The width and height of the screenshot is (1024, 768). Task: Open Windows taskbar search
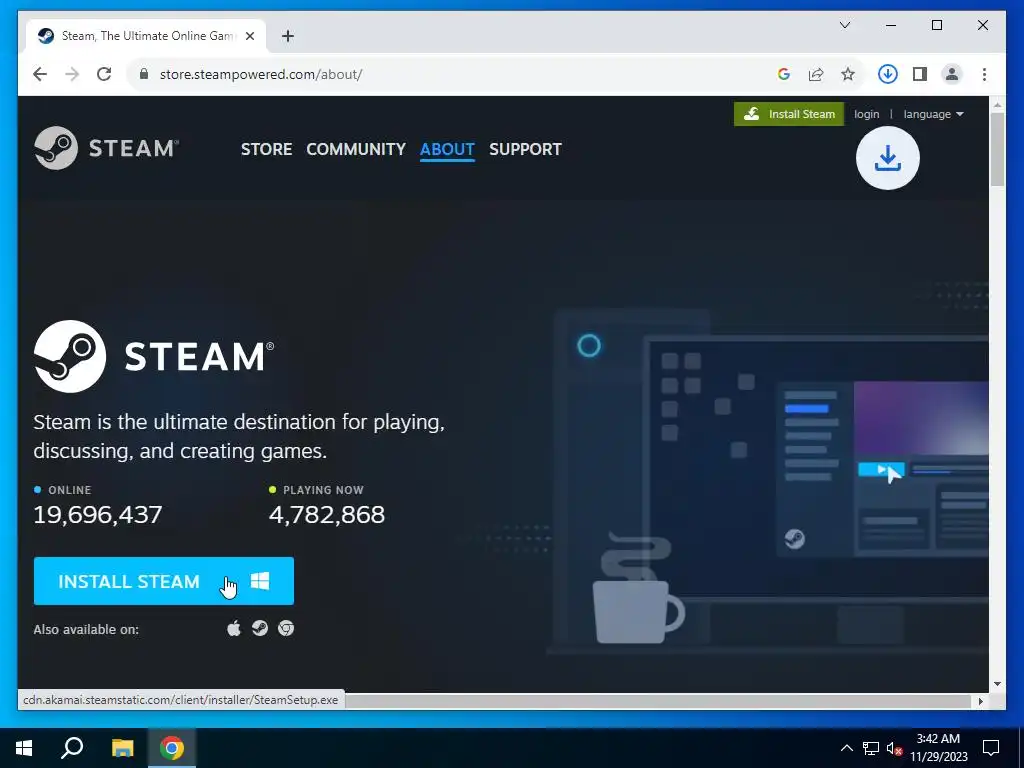pyautogui.click(x=72, y=748)
